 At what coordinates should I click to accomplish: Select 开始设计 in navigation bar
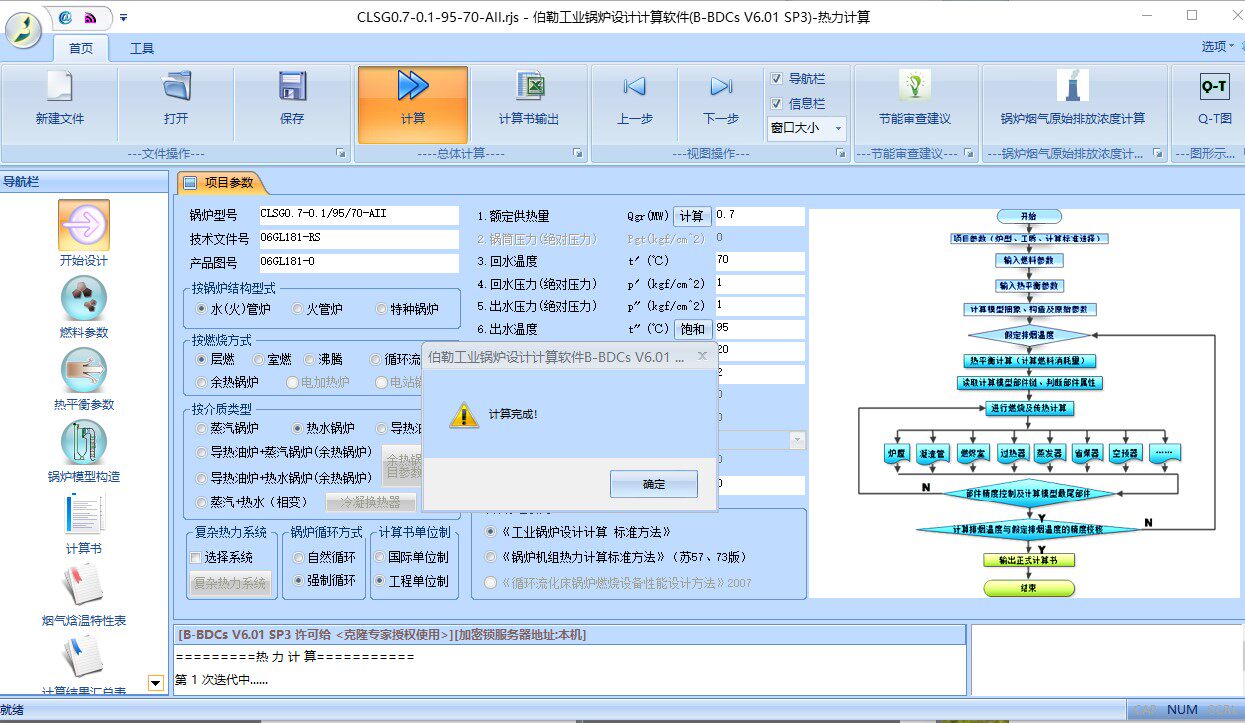tap(84, 234)
